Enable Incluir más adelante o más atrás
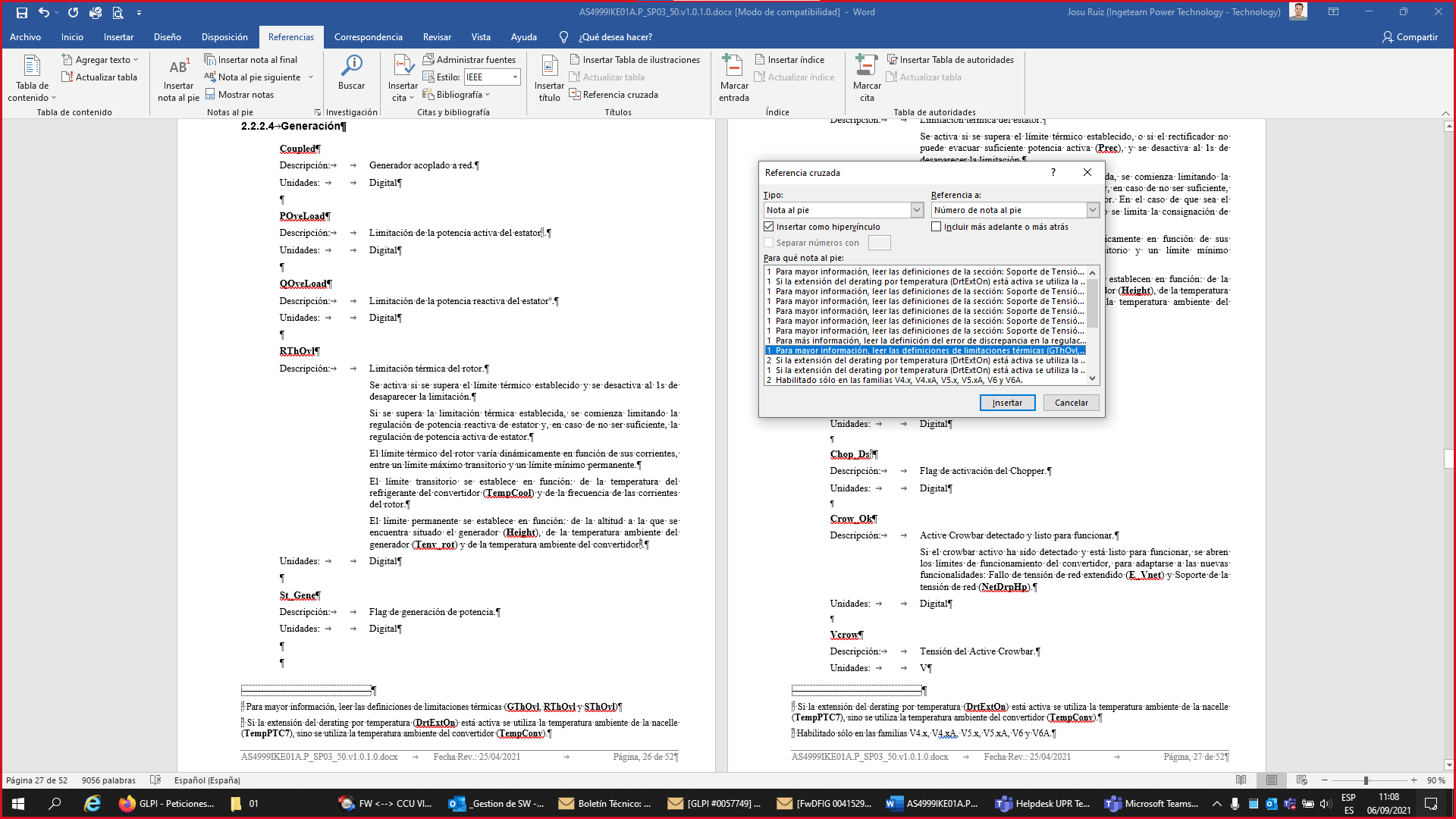The image size is (1456, 819). pyautogui.click(x=937, y=227)
